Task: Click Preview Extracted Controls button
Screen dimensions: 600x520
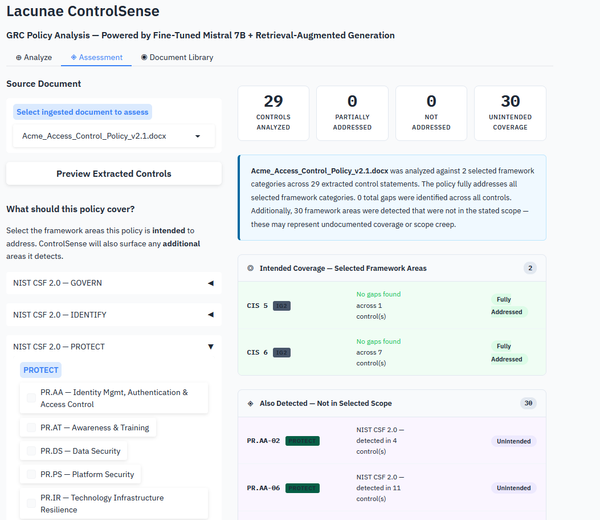Action: (114, 174)
